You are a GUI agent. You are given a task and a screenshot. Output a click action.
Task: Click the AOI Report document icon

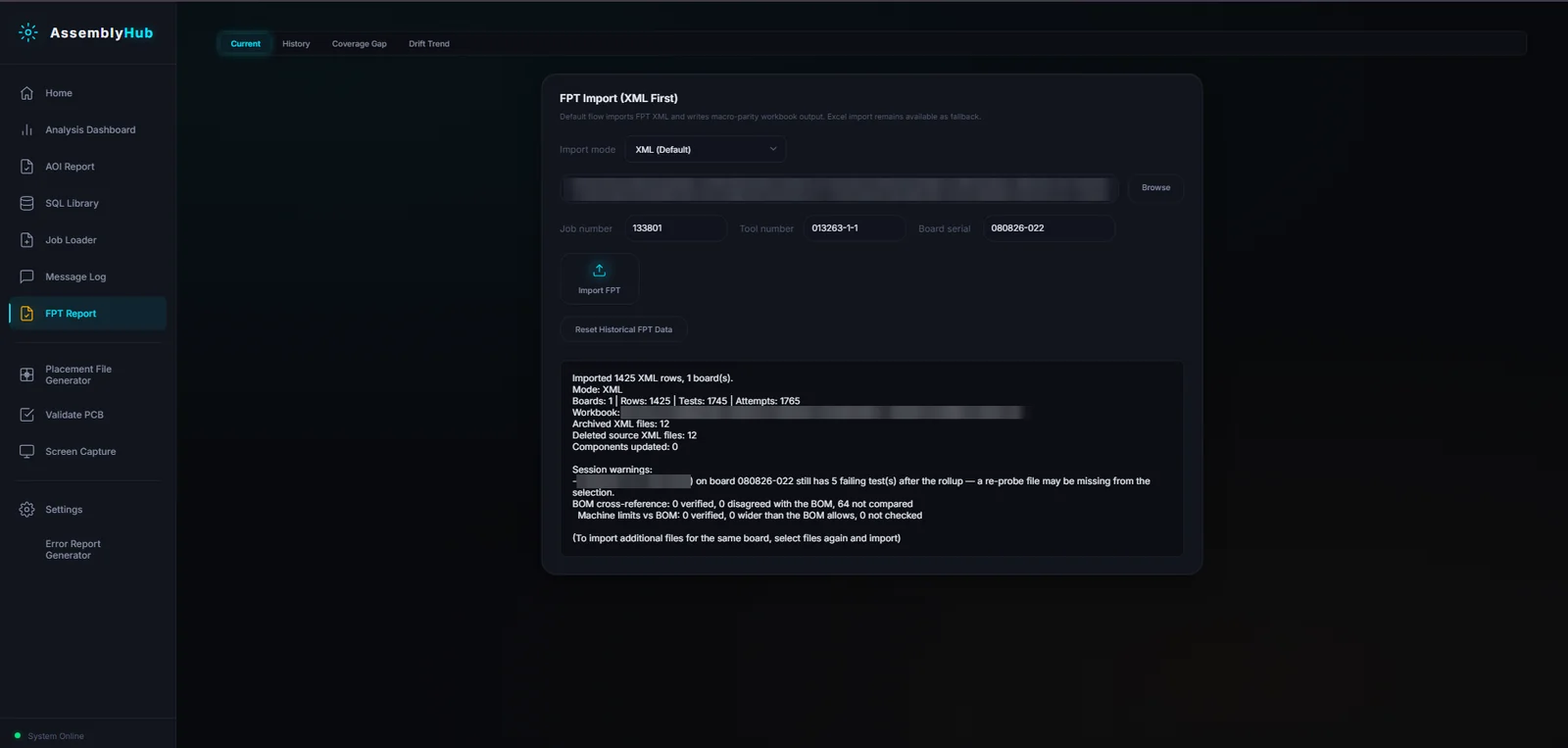point(26,167)
